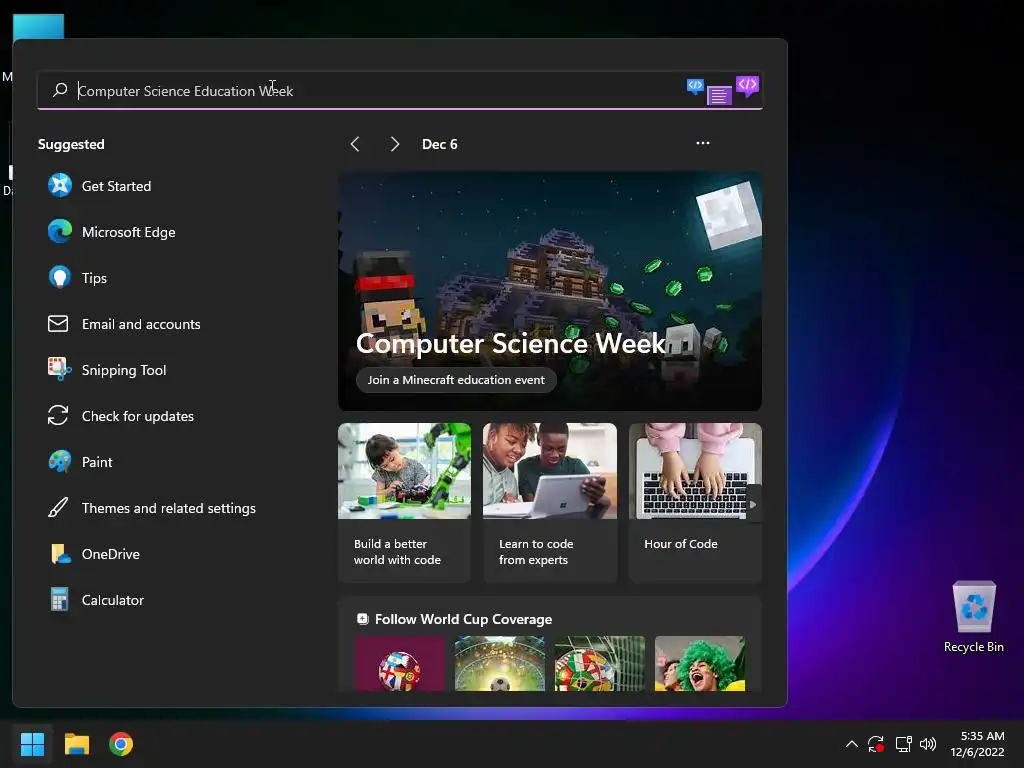Open Themes and related settings brush icon
The height and width of the screenshot is (768, 1024).
pyautogui.click(x=58, y=507)
